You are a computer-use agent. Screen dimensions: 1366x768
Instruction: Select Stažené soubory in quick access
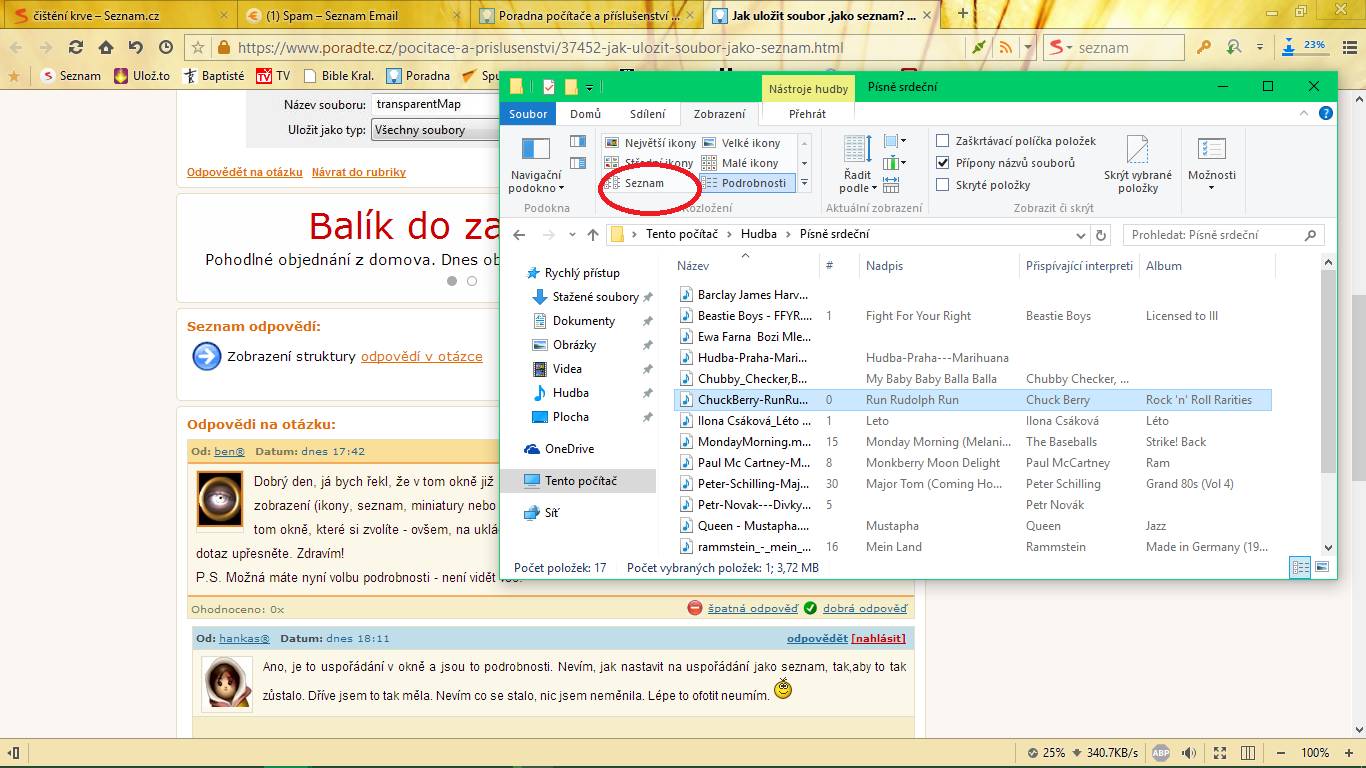click(x=595, y=297)
